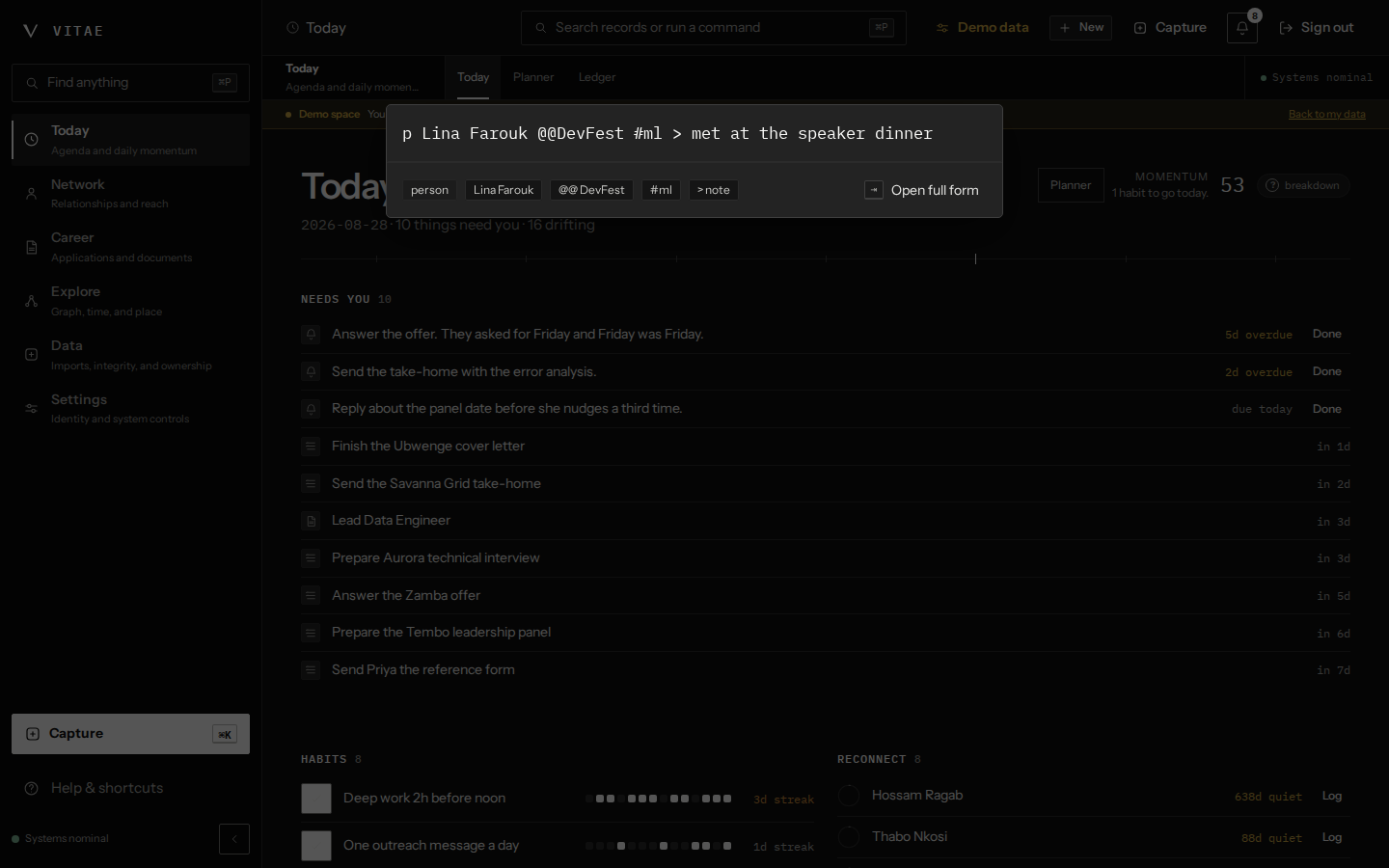Click list icon beside Finish the Ubwenge cover letter

311,447
